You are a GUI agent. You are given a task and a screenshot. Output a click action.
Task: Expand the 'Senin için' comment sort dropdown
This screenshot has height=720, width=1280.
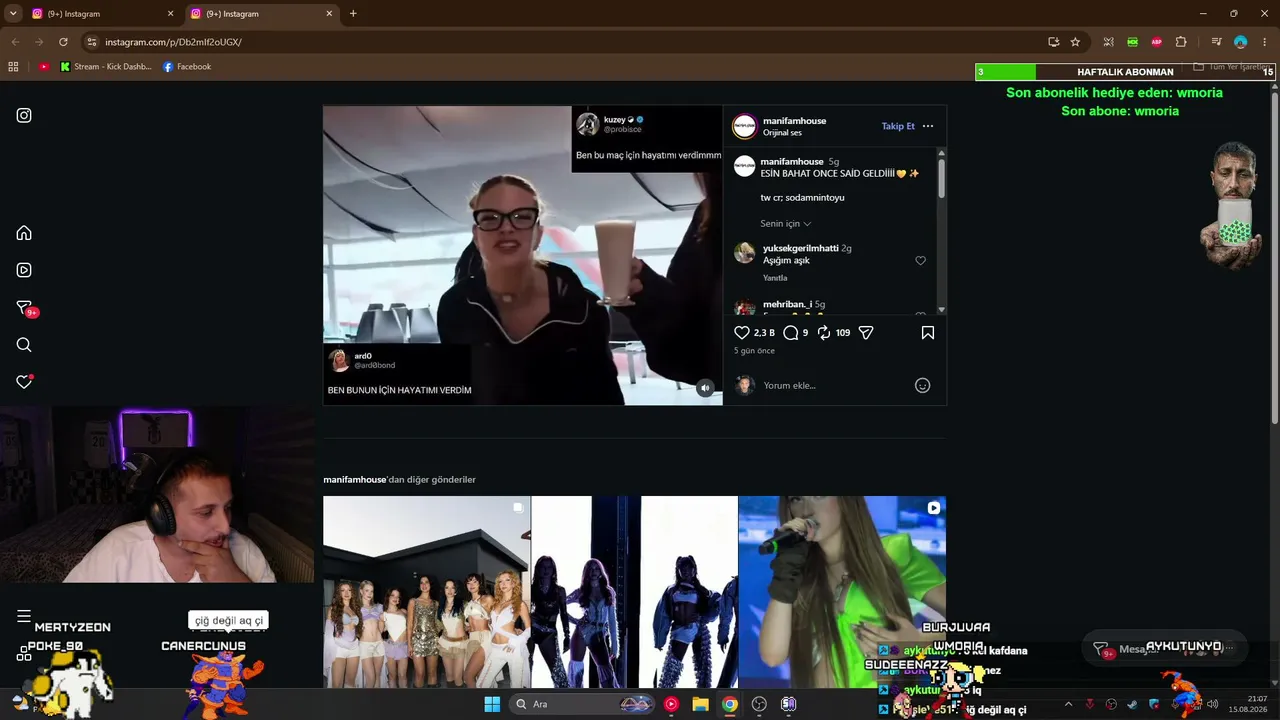pos(786,224)
